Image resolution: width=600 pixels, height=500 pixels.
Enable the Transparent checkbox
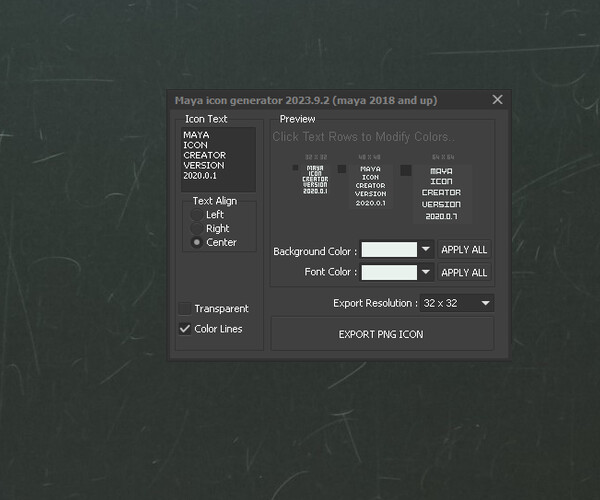[x=185, y=308]
